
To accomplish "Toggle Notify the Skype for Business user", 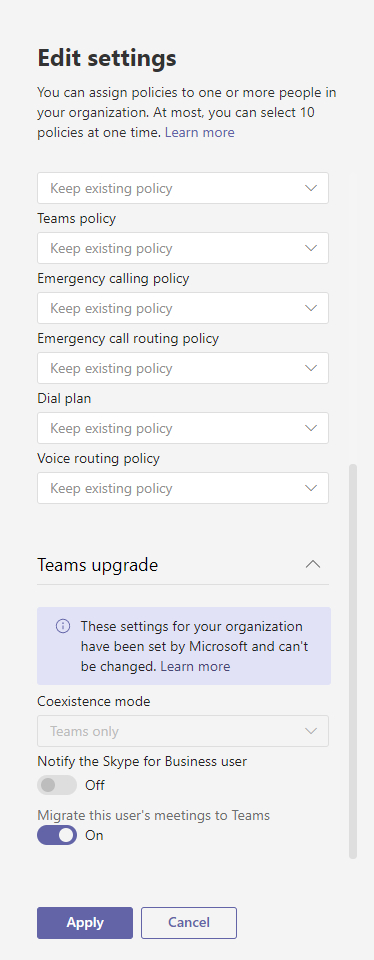I will [57, 785].
